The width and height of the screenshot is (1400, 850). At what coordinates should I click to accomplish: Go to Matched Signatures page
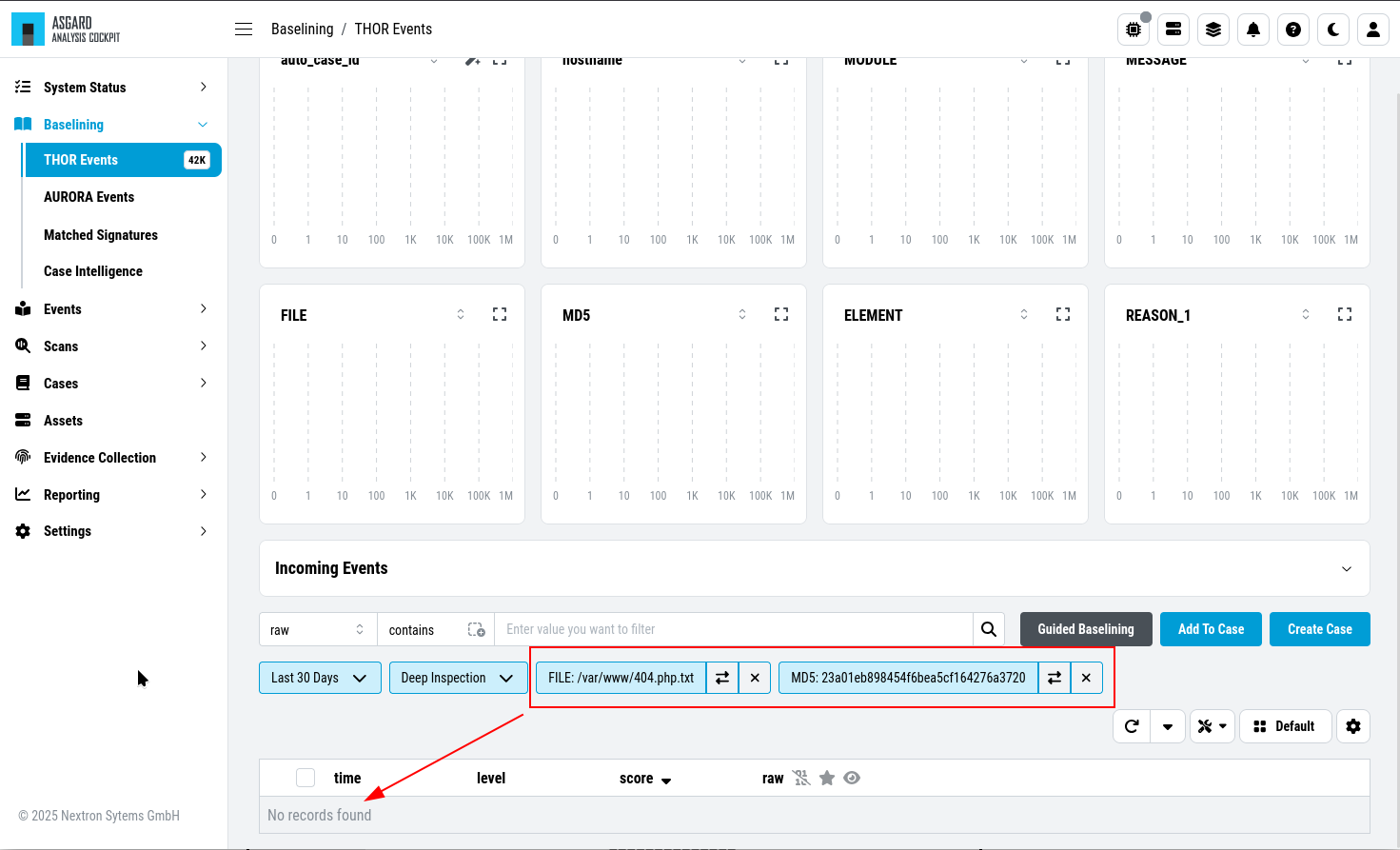click(101, 235)
